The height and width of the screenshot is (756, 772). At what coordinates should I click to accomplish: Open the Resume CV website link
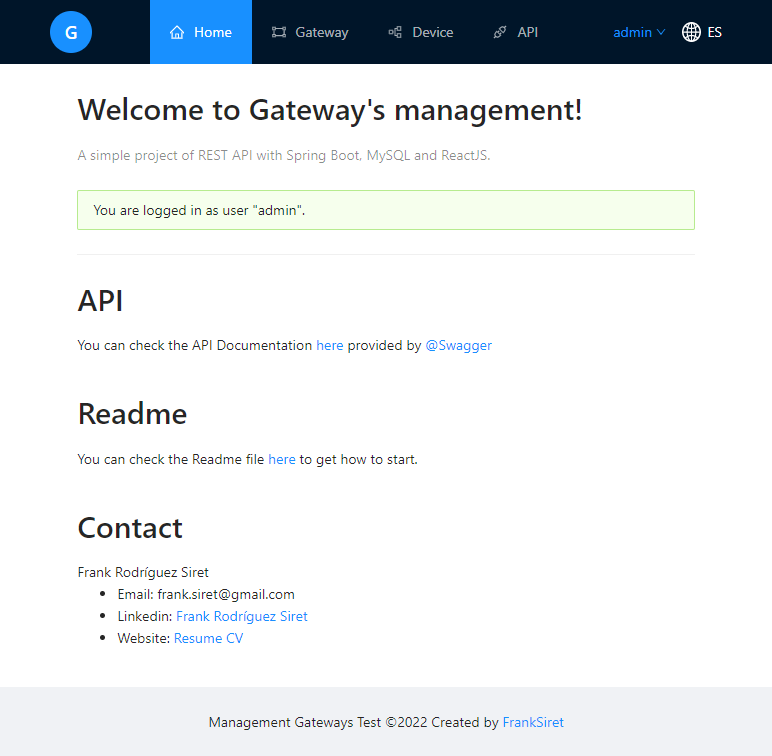[x=208, y=638]
